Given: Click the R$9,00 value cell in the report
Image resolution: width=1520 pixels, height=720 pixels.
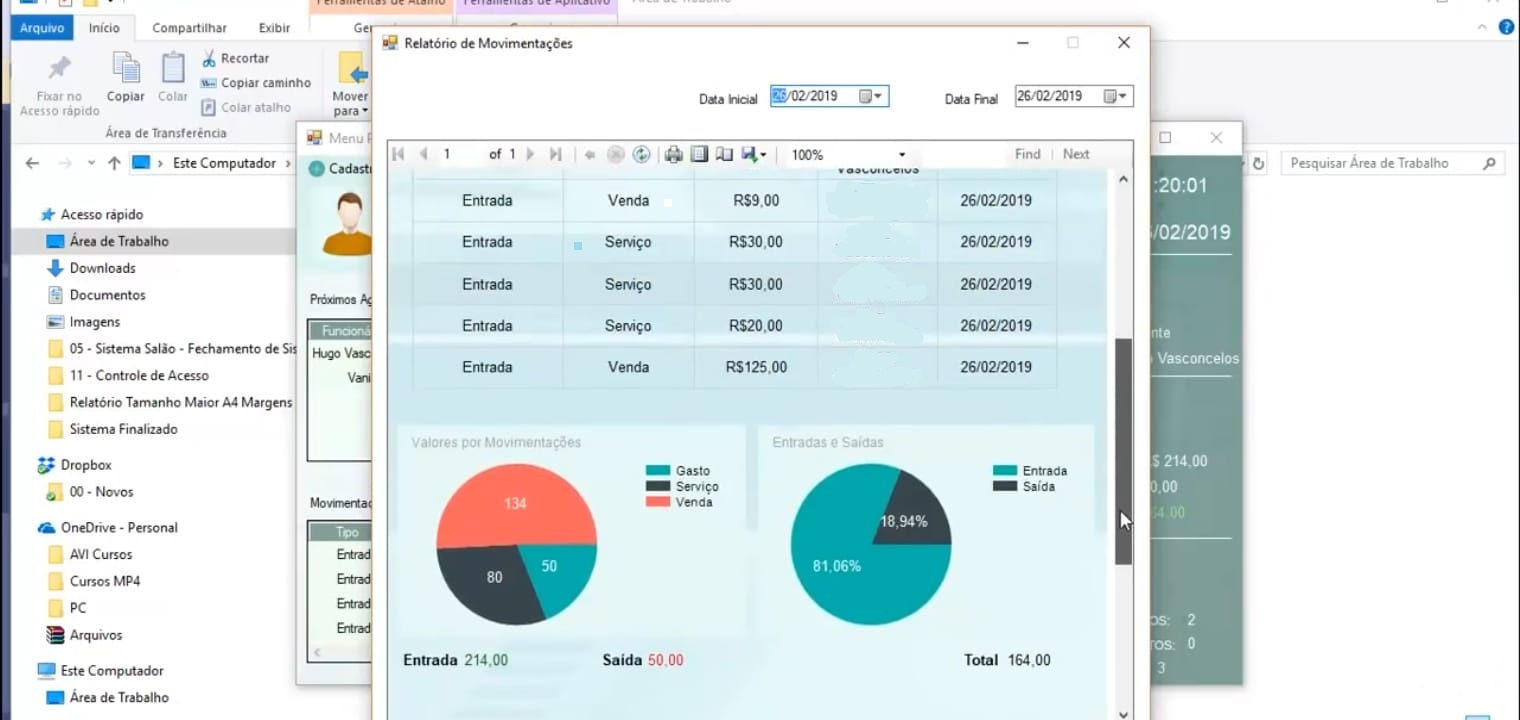Looking at the screenshot, I should point(756,200).
